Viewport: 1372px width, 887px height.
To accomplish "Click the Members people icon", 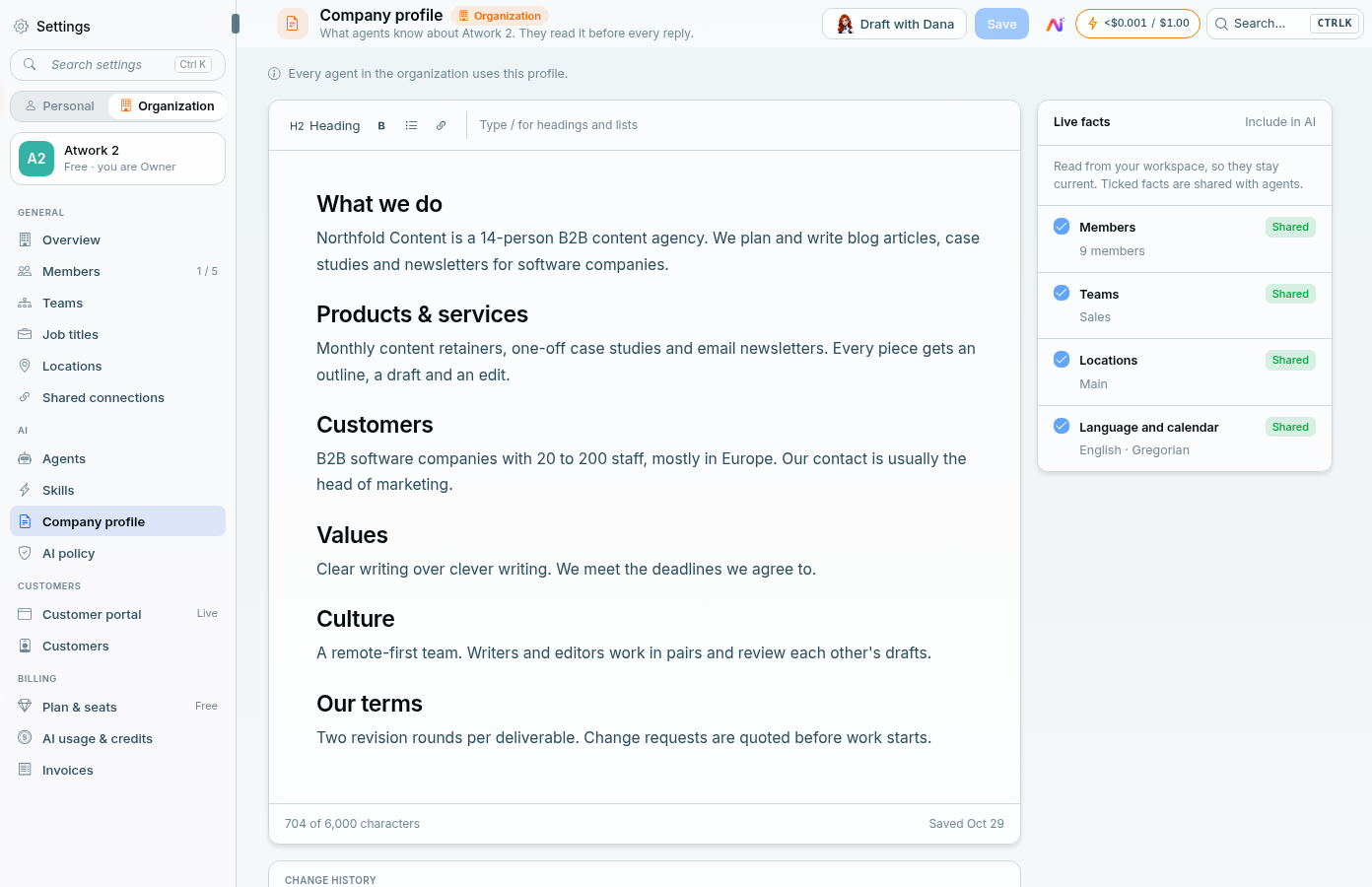I will [25, 271].
